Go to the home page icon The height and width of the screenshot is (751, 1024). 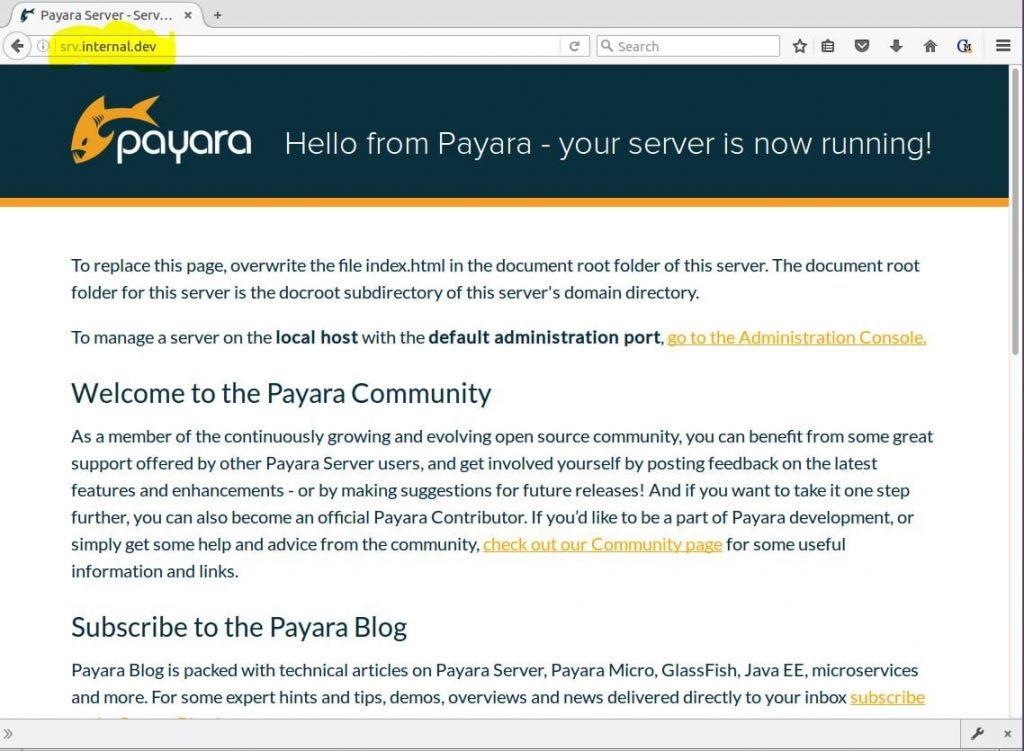point(930,46)
